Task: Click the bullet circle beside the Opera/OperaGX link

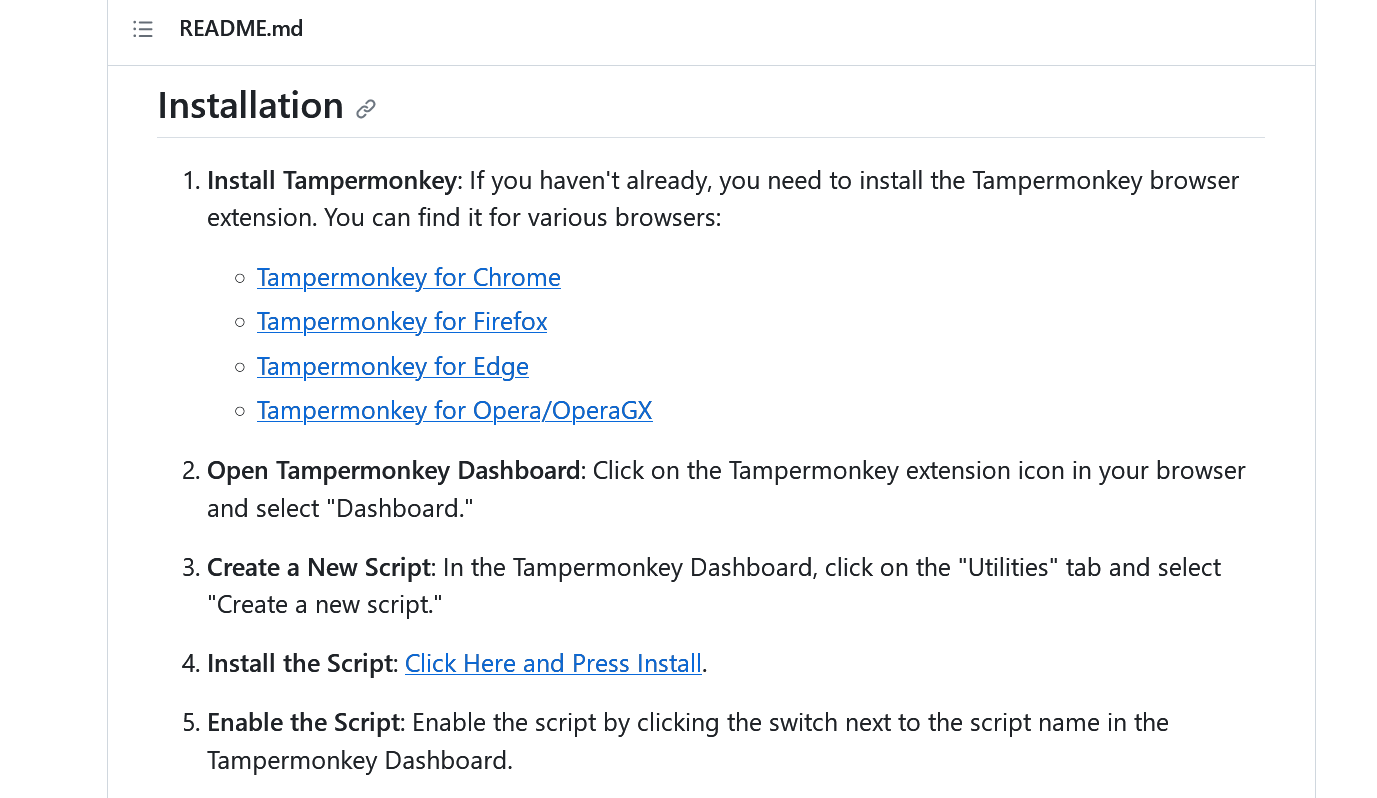Action: pos(240,411)
